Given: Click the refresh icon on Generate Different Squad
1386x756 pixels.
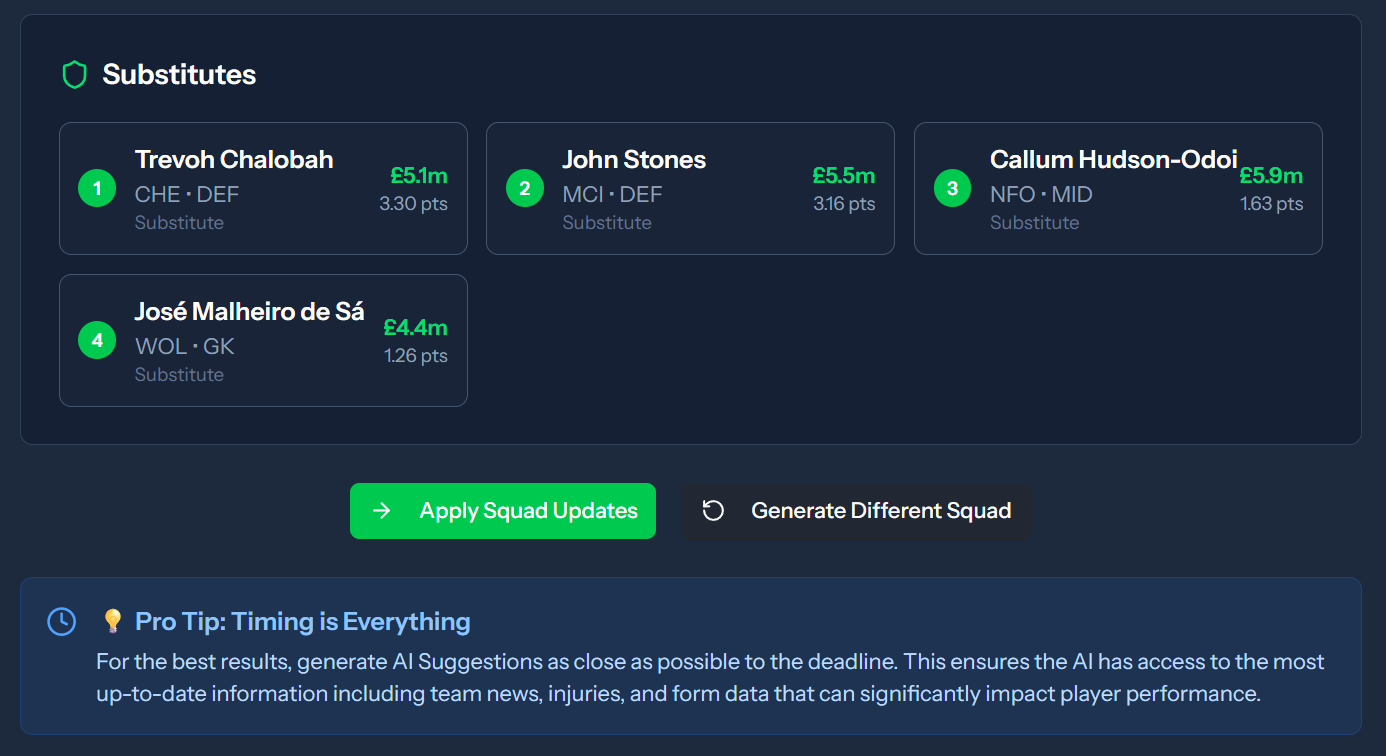Looking at the screenshot, I should point(712,510).
